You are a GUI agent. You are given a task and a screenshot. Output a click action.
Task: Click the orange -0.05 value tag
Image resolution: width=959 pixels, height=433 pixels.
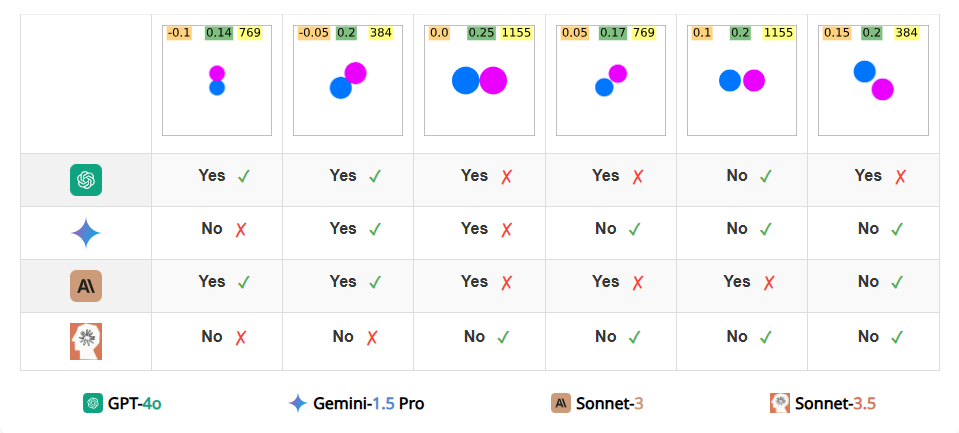tap(314, 33)
